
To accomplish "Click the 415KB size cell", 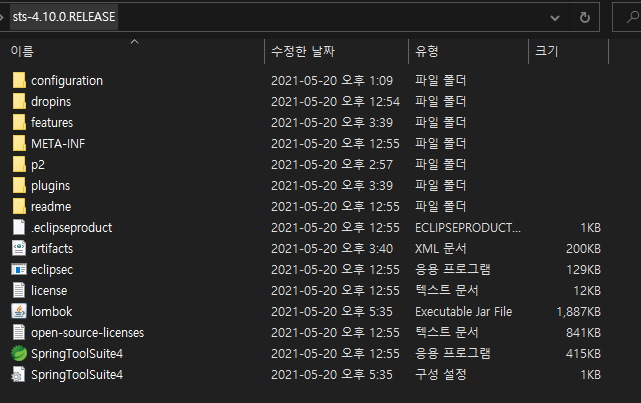I will pos(583,354).
